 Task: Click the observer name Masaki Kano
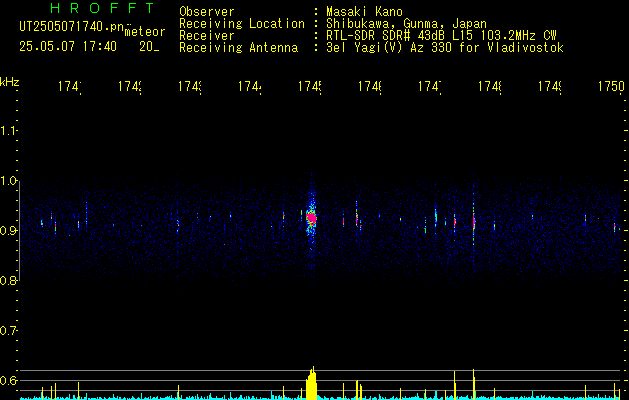[364, 12]
